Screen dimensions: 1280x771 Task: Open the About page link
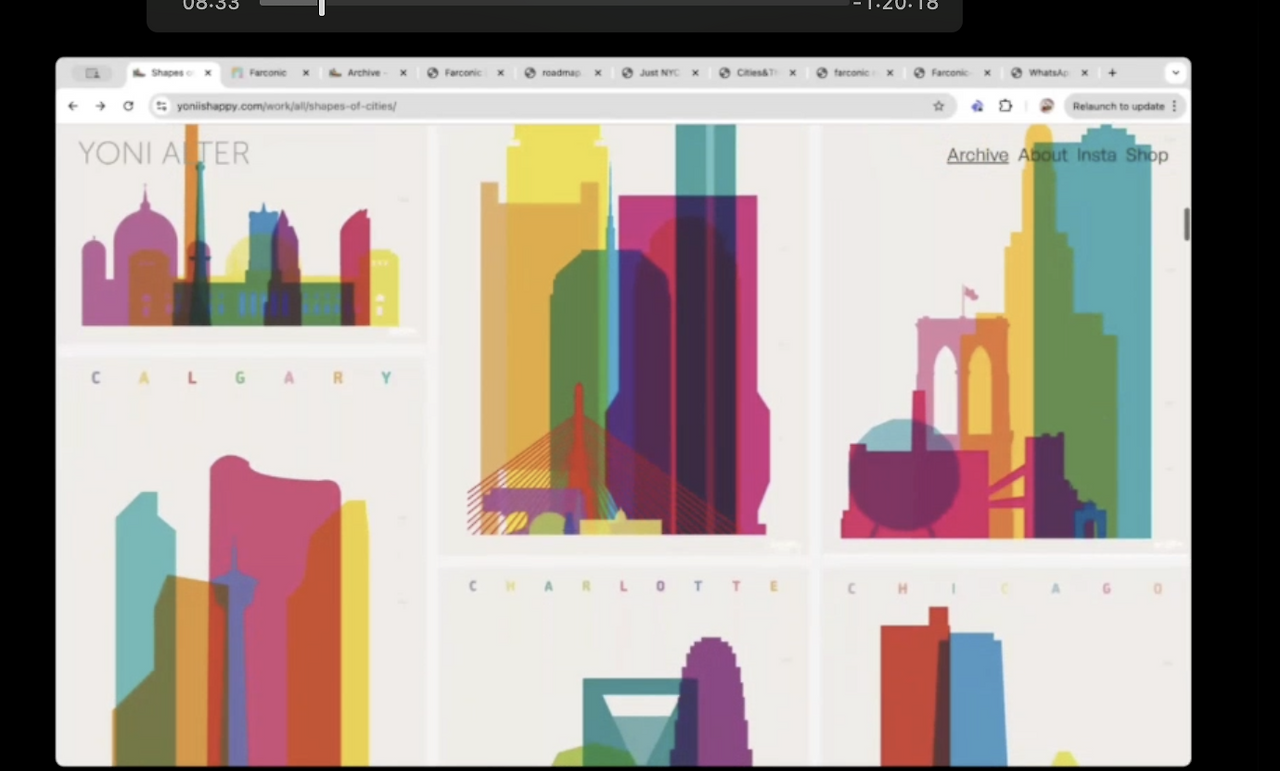[x=1042, y=155]
